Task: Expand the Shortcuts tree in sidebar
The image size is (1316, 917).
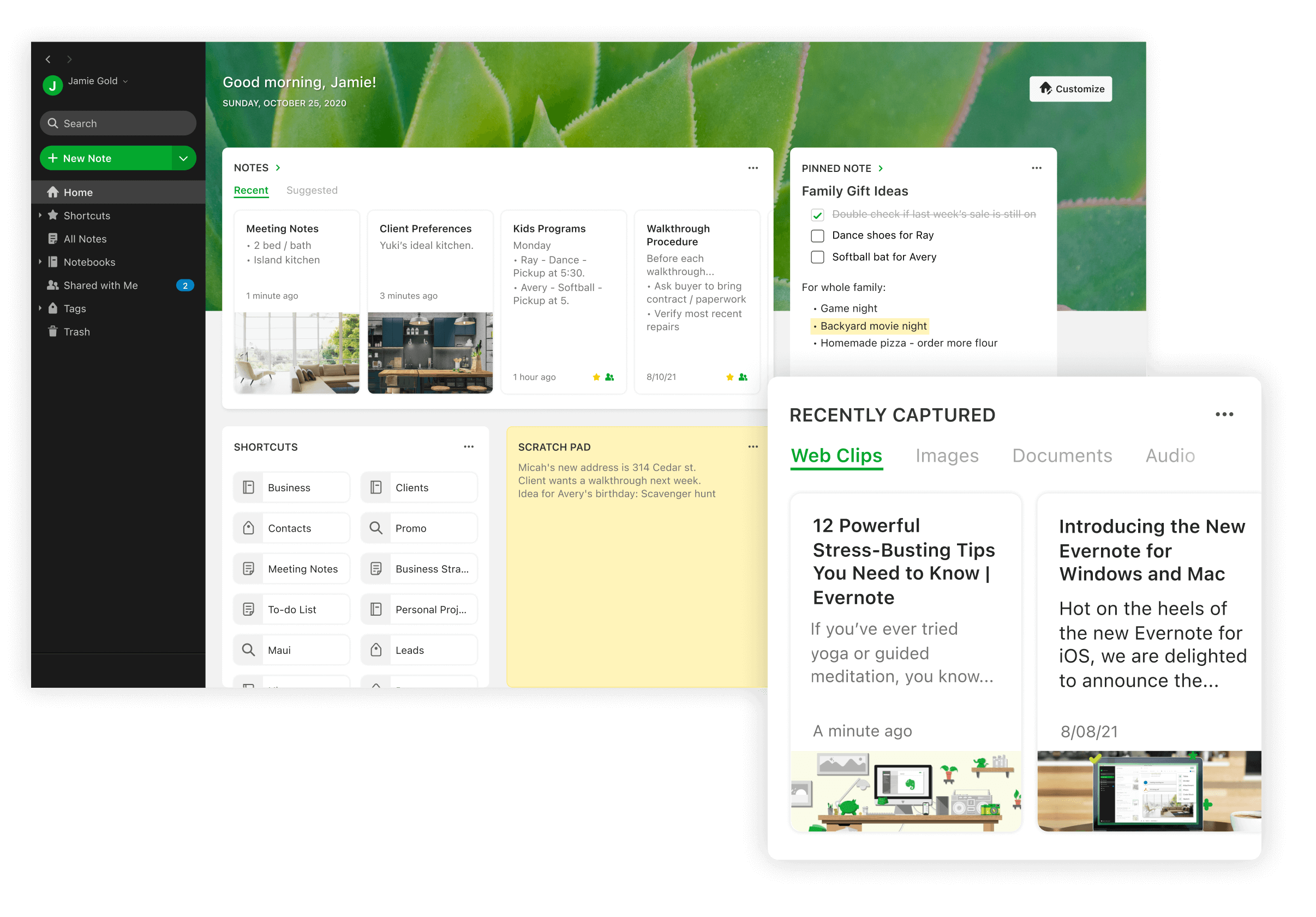Action: [x=40, y=215]
